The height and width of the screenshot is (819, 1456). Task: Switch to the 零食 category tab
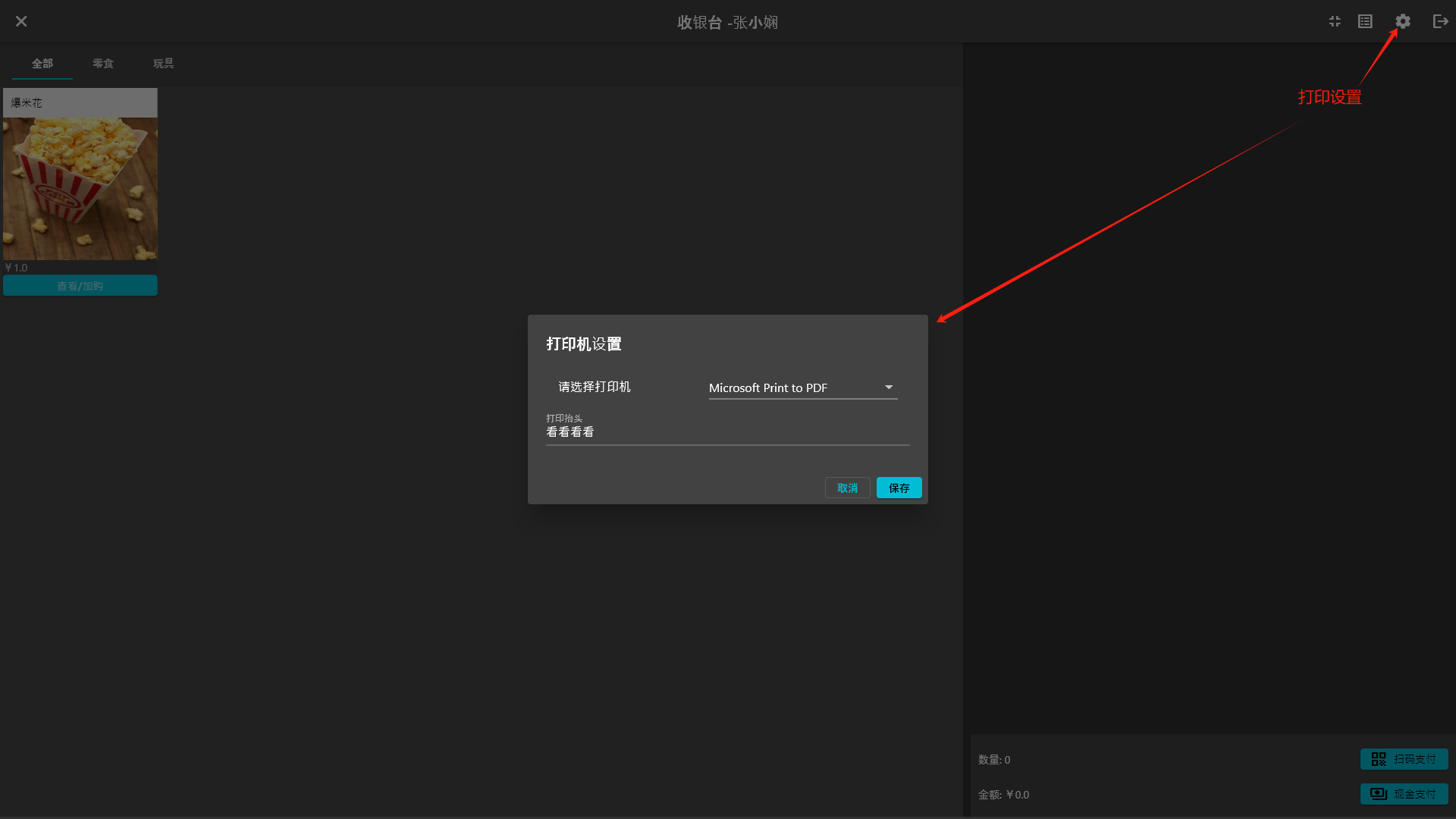point(103,64)
